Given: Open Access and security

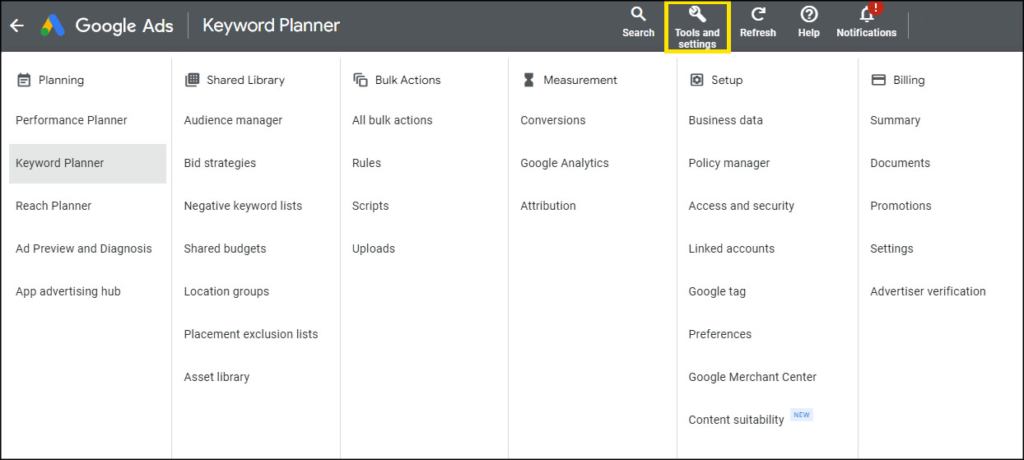Looking at the screenshot, I should [x=741, y=206].
